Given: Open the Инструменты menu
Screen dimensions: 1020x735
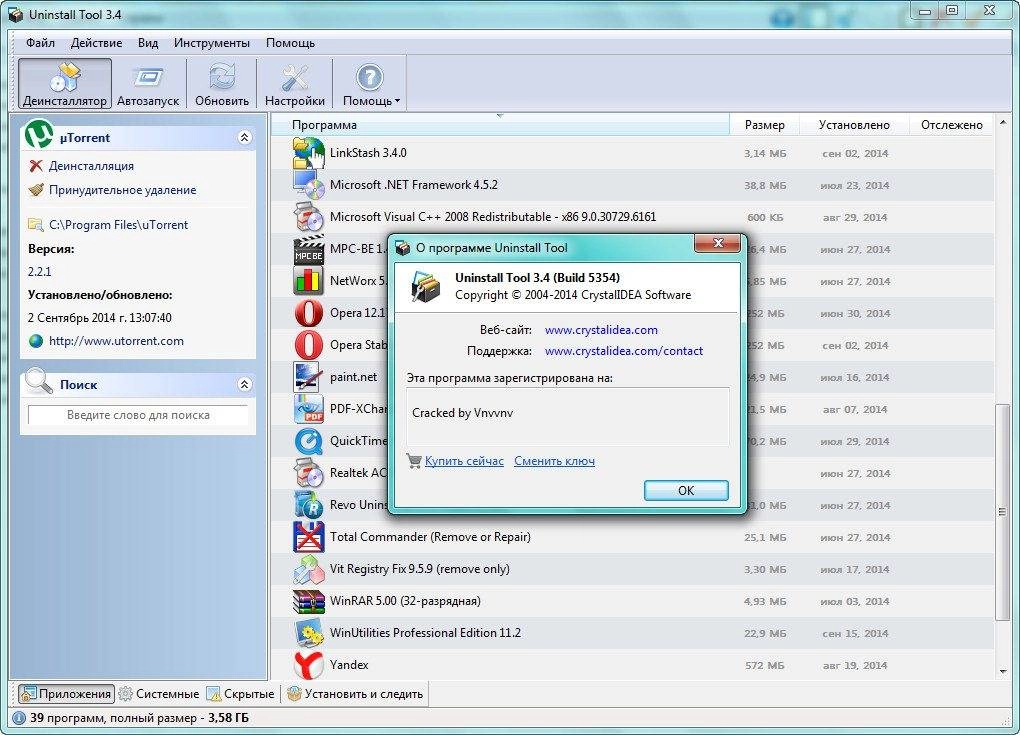Looking at the screenshot, I should 211,43.
